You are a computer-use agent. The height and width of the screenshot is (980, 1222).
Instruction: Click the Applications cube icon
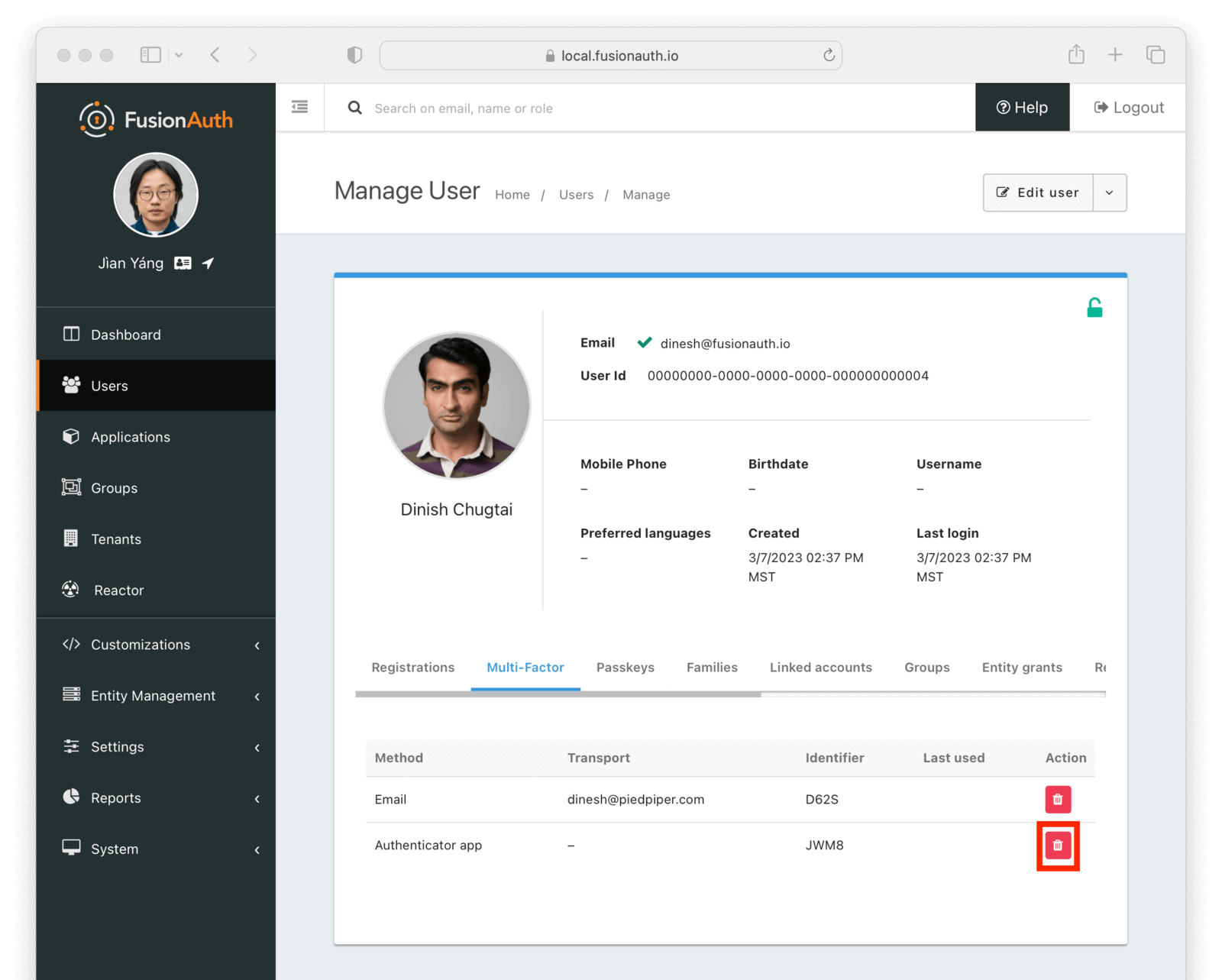[71, 436]
